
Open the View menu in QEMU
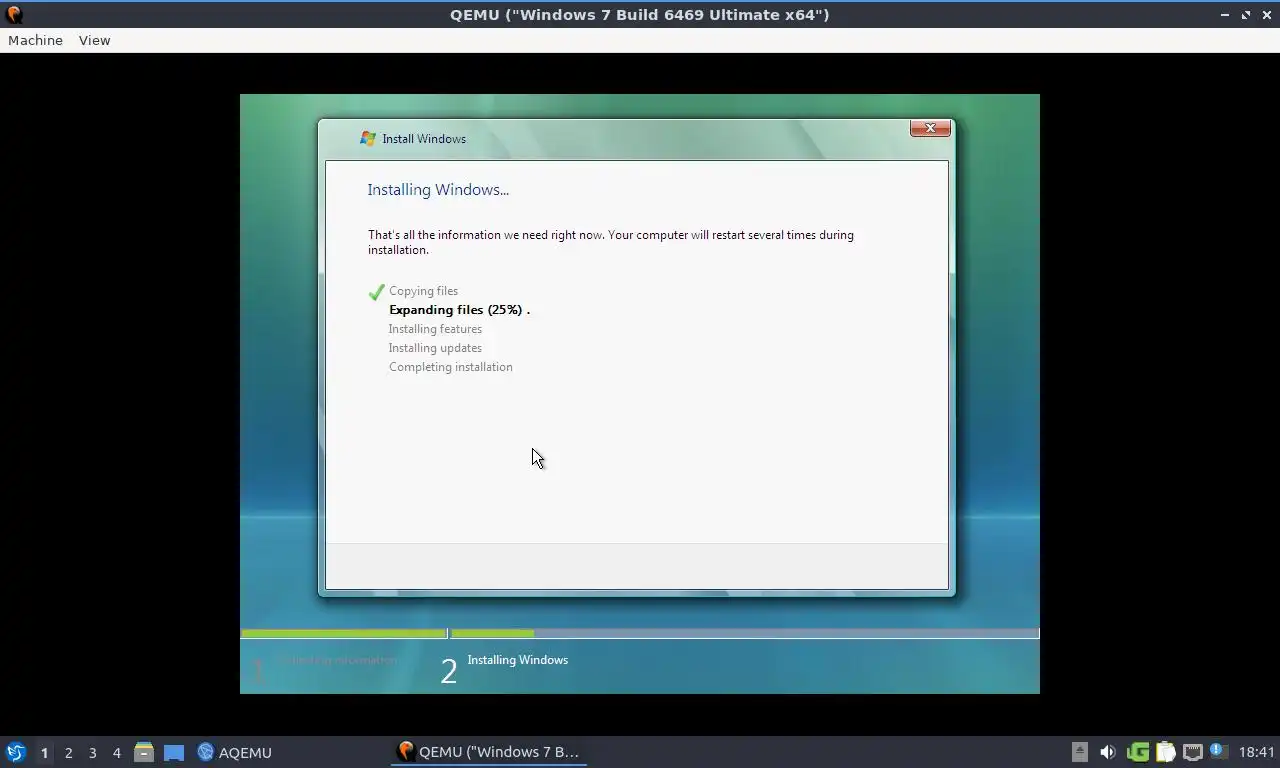pos(94,40)
